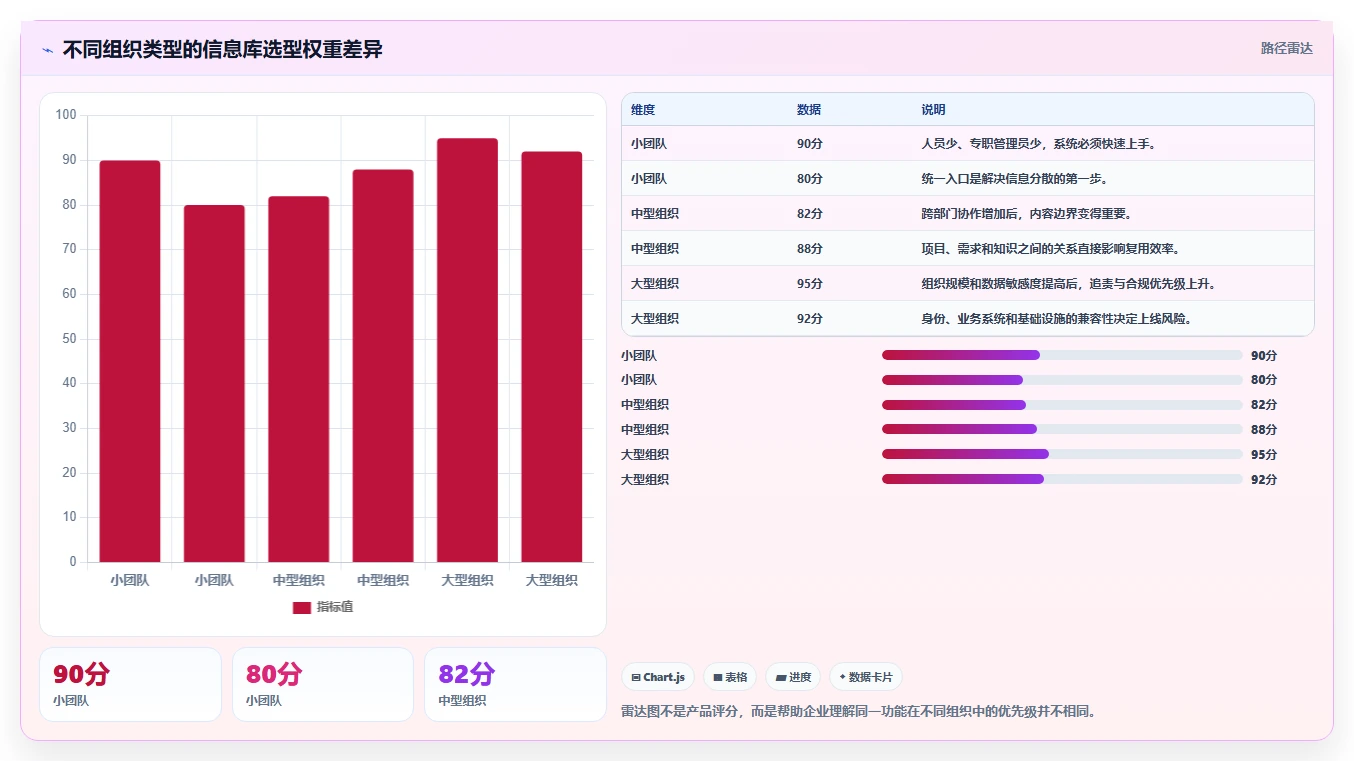Select the 数据卡片 chip
This screenshot has height=761, width=1354.
coord(866,677)
